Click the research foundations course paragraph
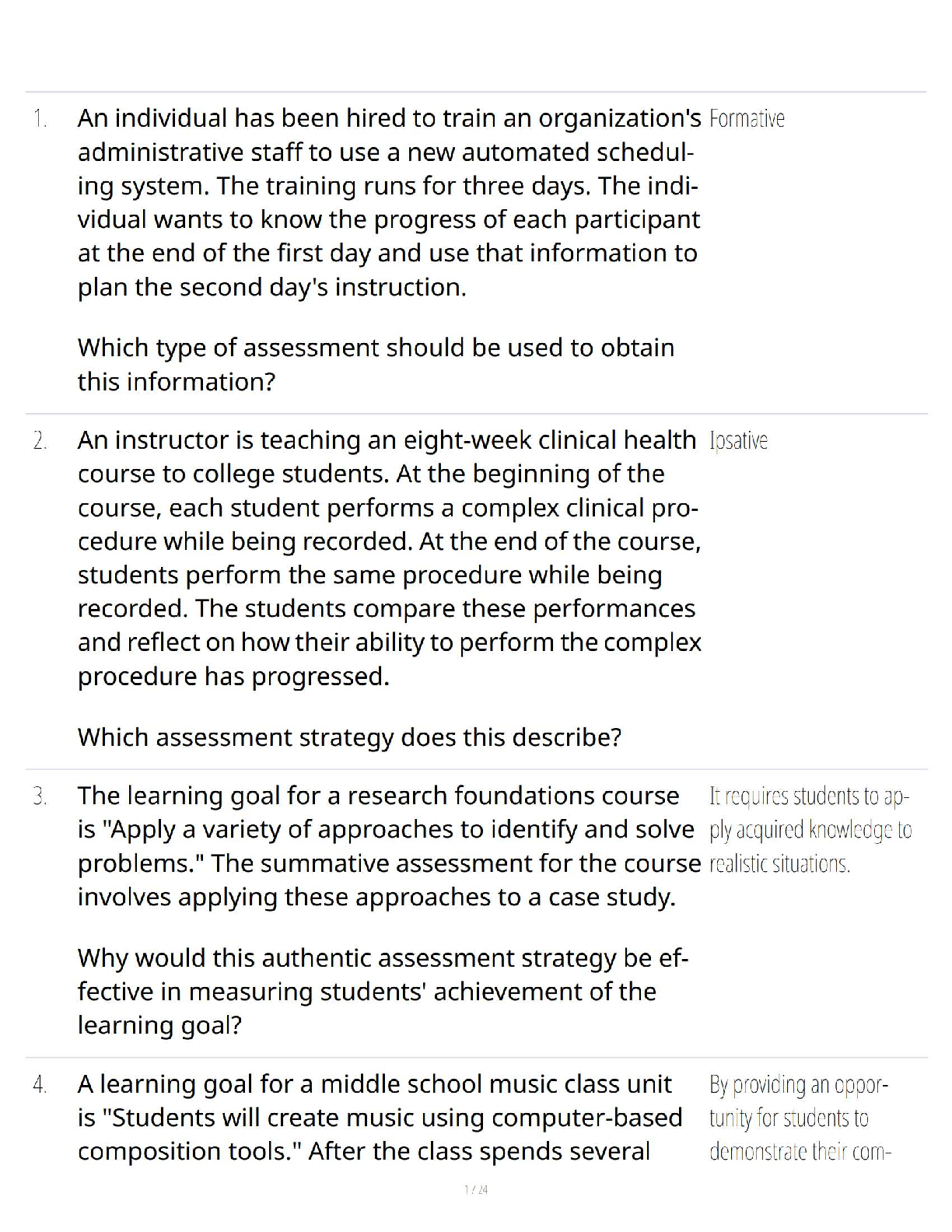Image resolution: width=952 pixels, height=1232 pixels. (389, 845)
